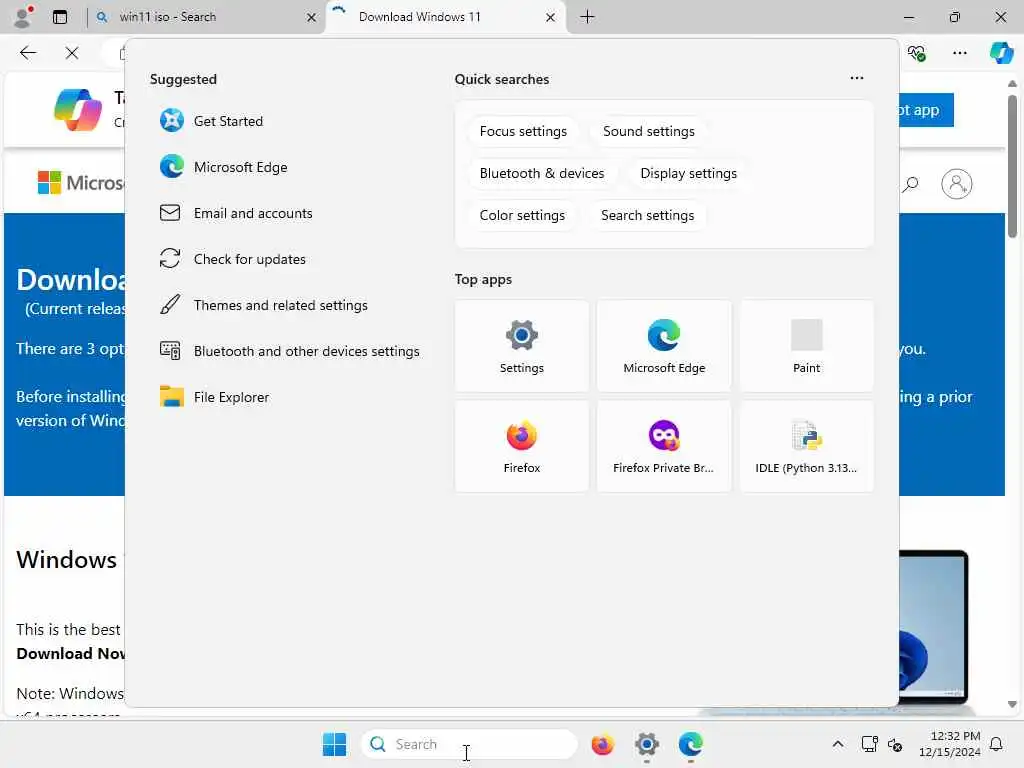Open a new browser tab
This screenshot has width=1024, height=768.
tap(587, 17)
